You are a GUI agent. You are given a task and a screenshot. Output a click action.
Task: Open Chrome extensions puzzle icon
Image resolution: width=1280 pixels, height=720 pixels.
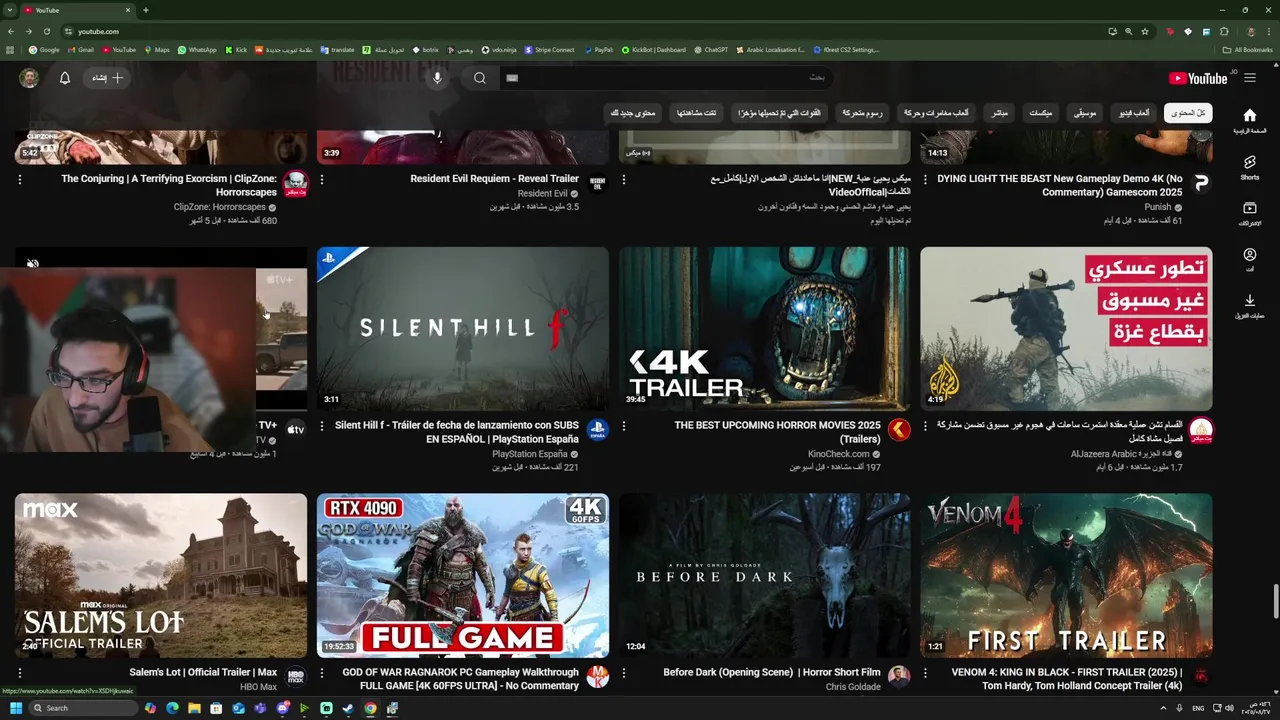(x=1224, y=31)
